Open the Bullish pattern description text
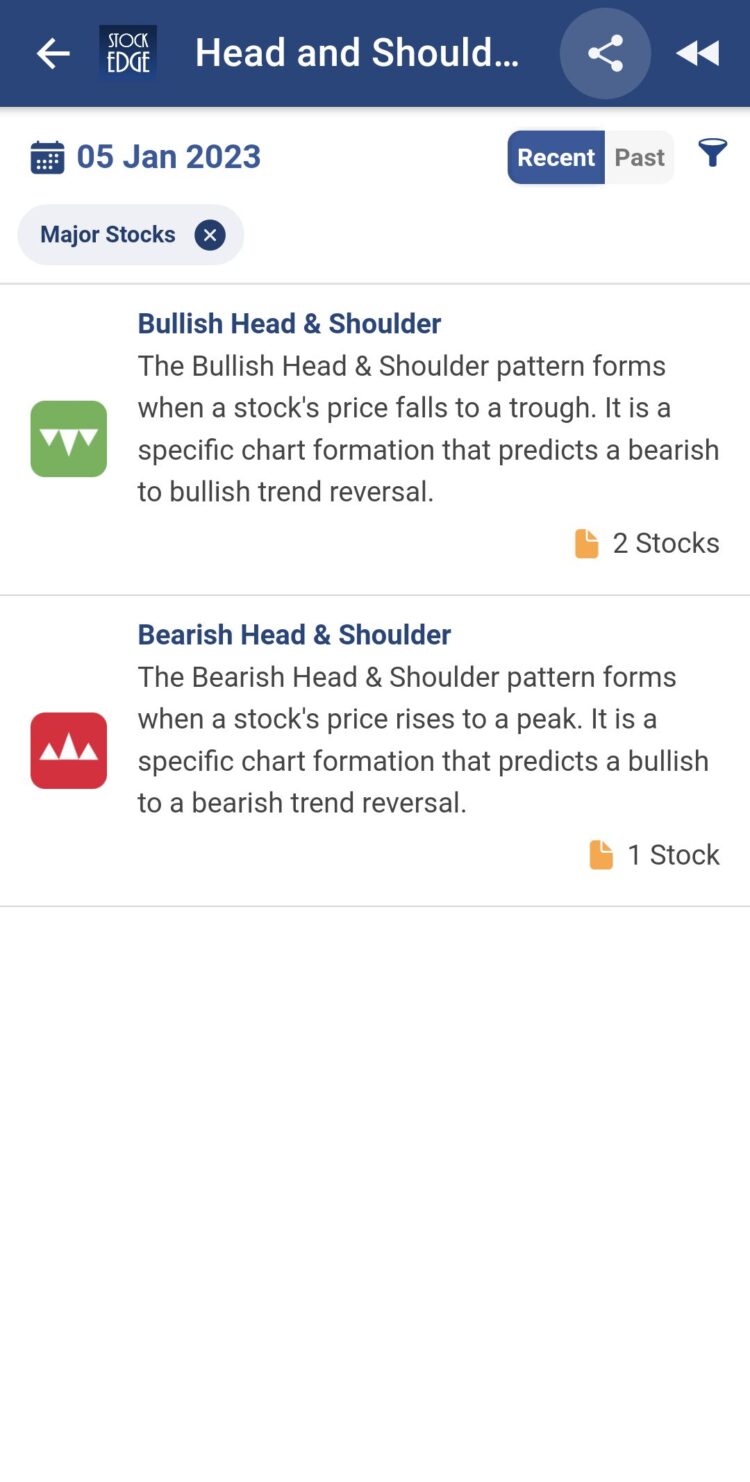750x1482 pixels. (428, 429)
